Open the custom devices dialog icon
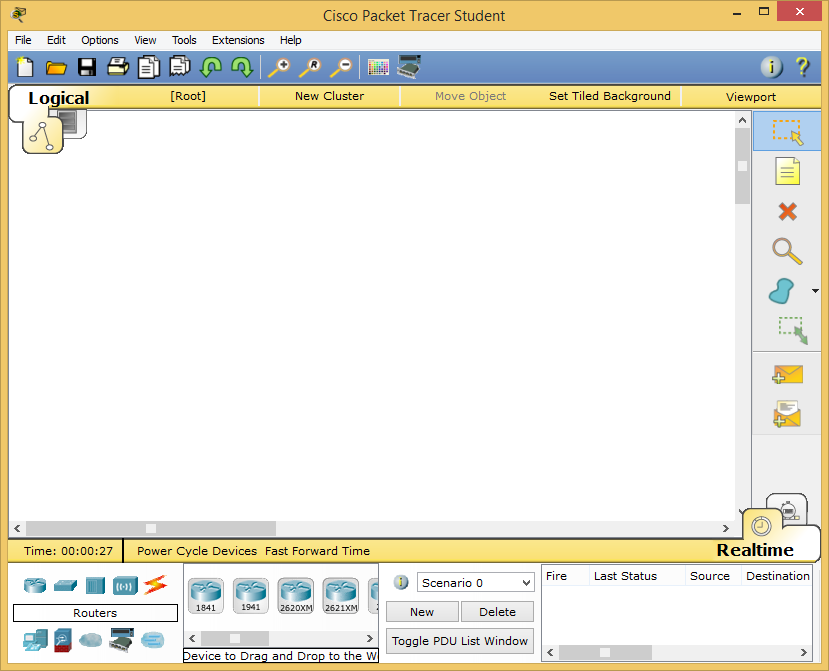This screenshot has height=671, width=829. [409, 67]
